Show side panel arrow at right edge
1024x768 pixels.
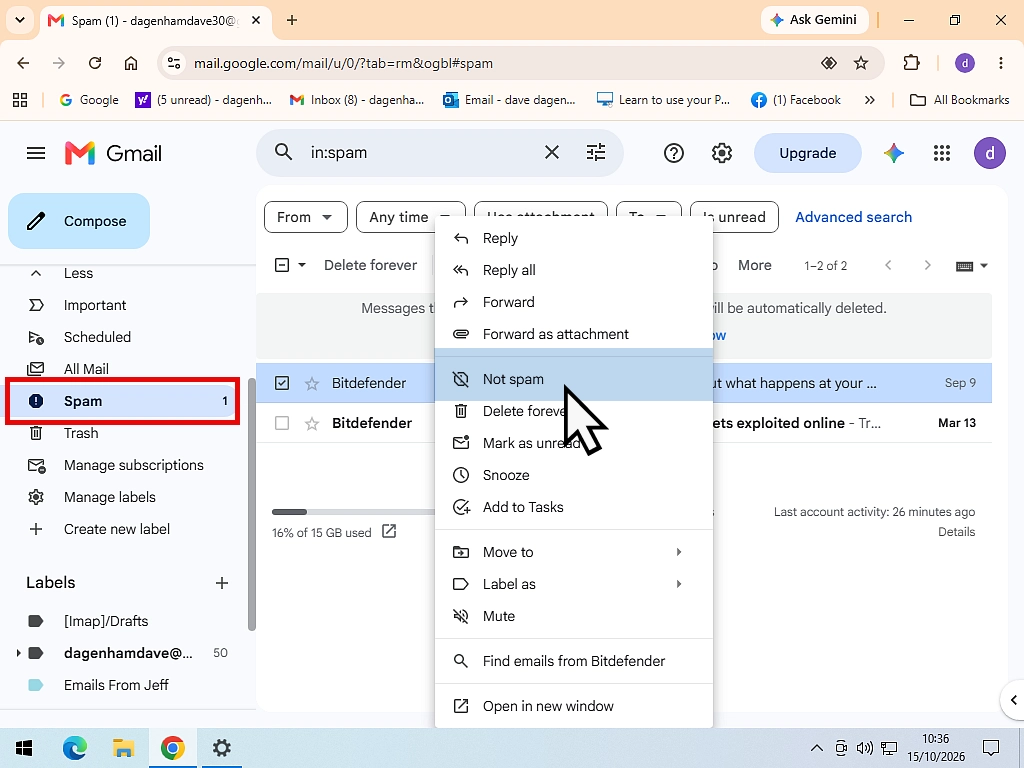[1013, 700]
